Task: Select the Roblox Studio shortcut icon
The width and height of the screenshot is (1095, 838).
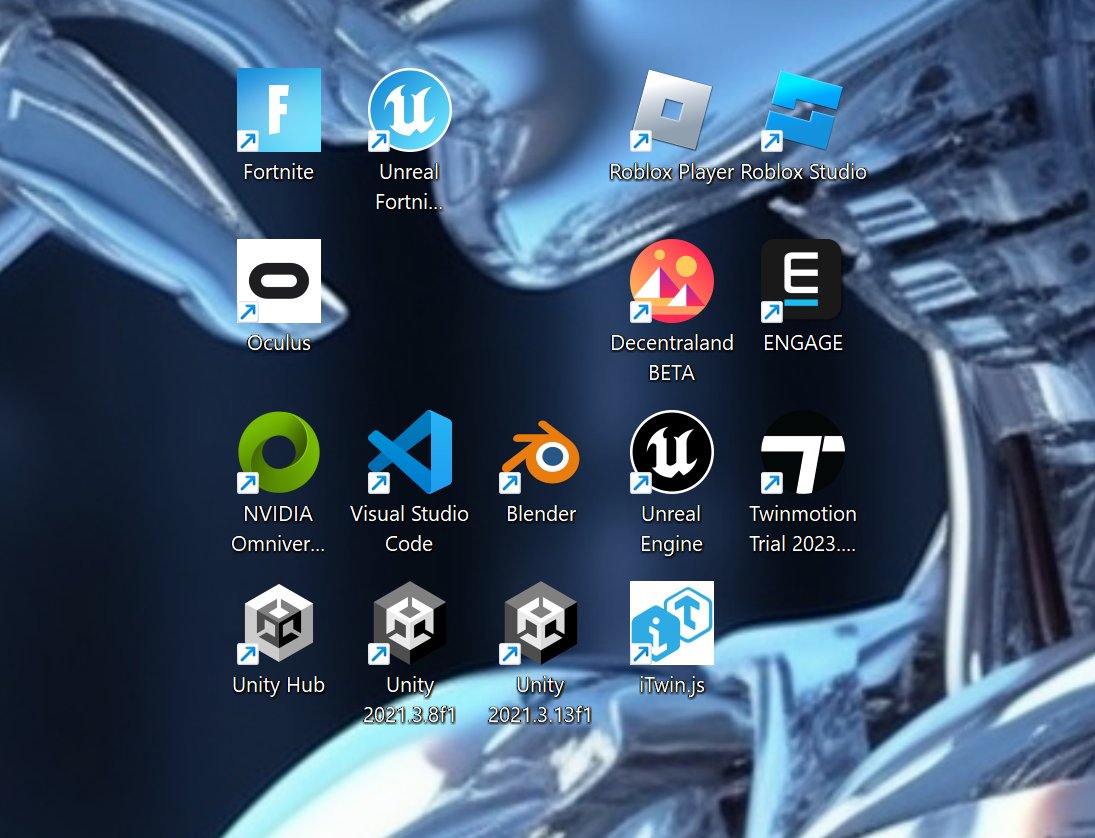Action: [x=803, y=110]
